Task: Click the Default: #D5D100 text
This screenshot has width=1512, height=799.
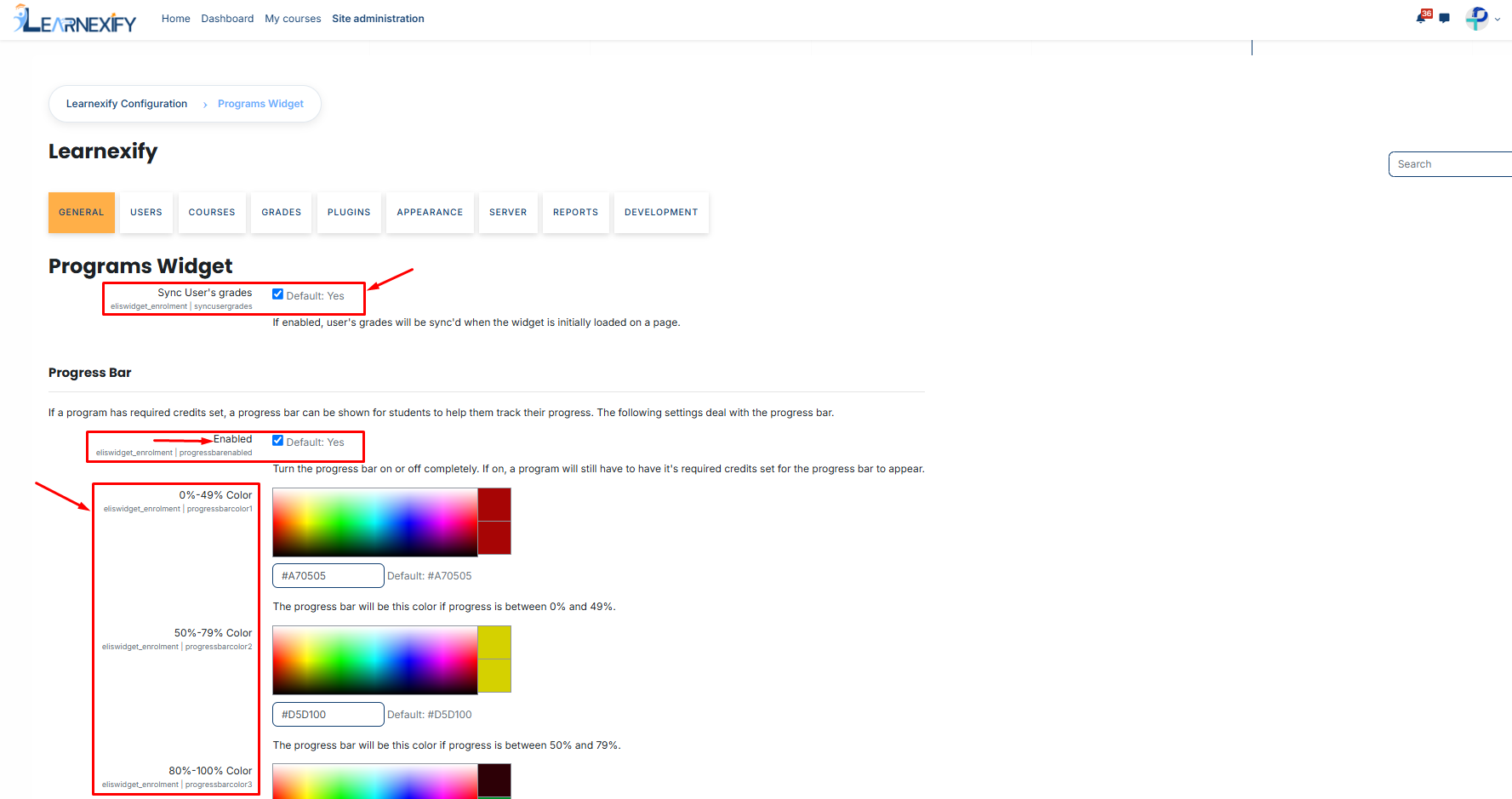Action: pyautogui.click(x=430, y=715)
